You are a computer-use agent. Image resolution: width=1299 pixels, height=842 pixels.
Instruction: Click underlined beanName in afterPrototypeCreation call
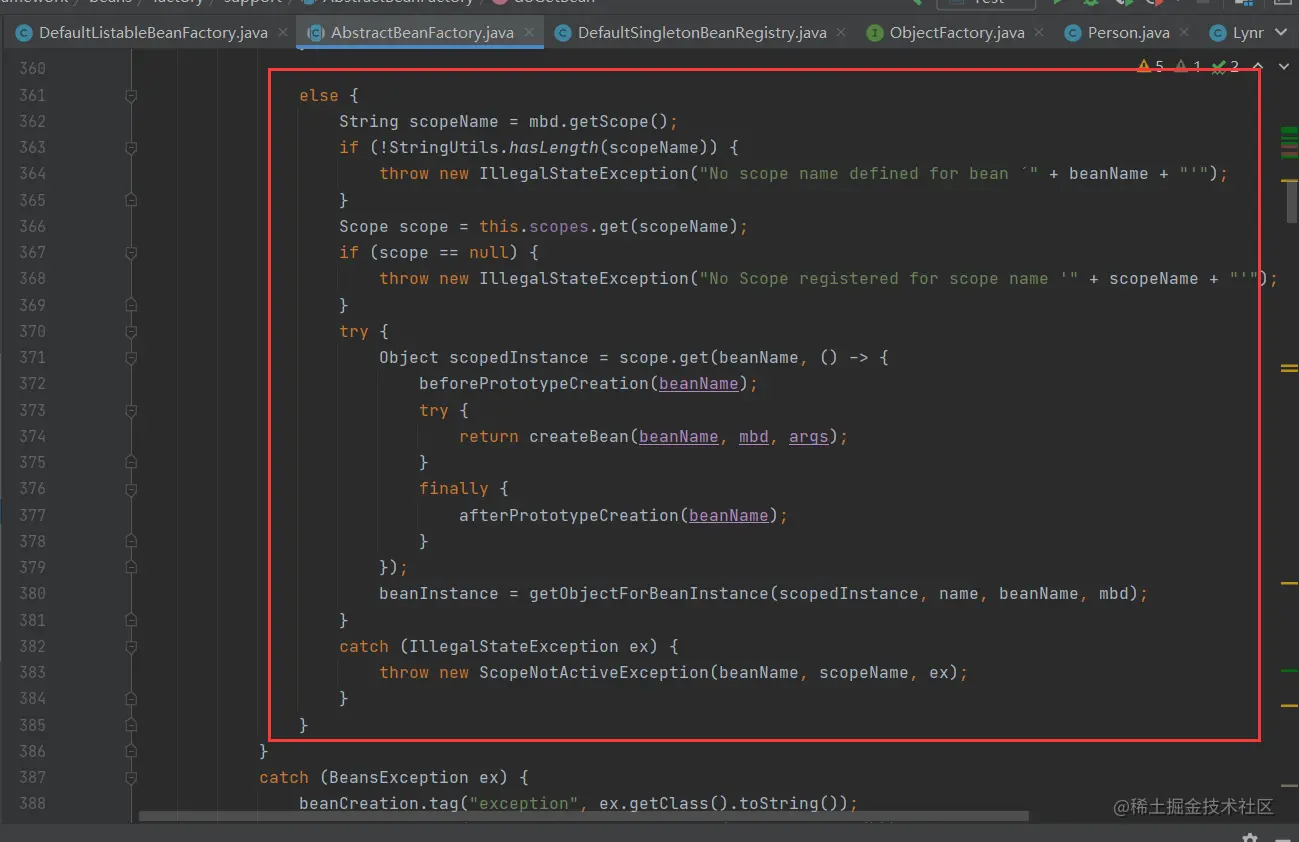tap(729, 515)
